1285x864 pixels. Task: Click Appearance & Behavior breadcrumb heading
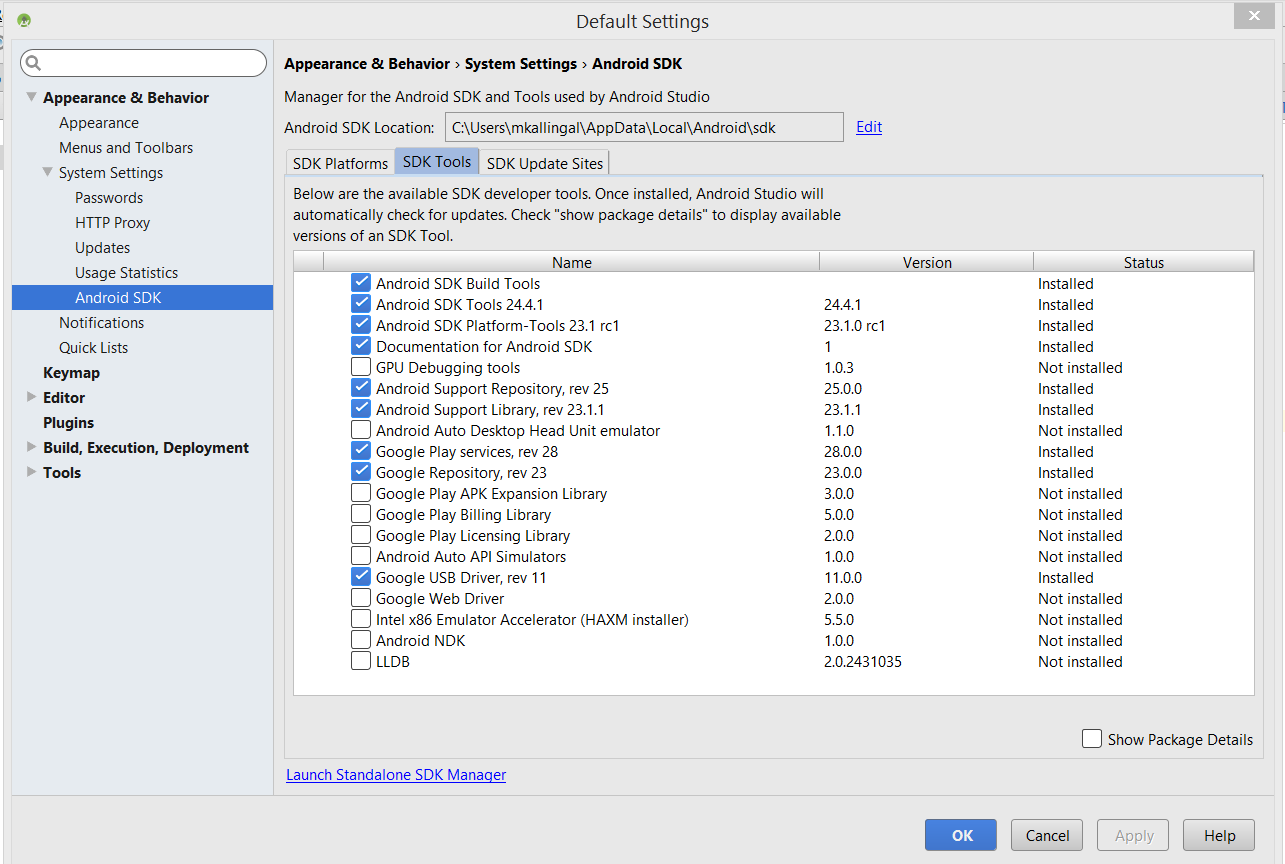(367, 63)
